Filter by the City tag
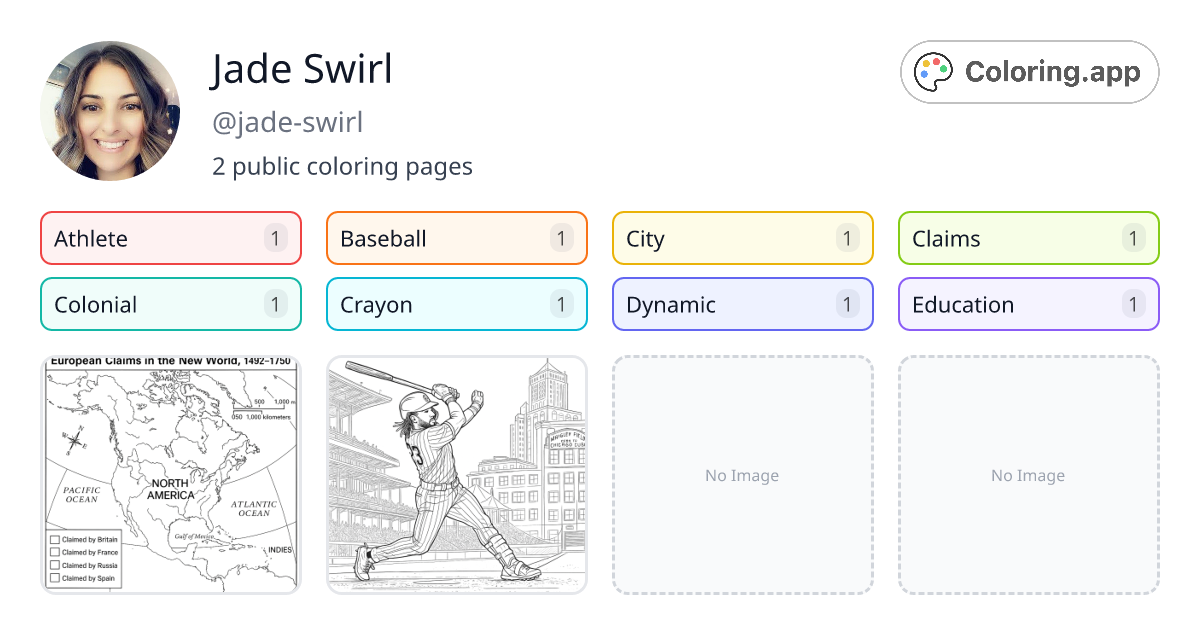Screen dimensions: 1200x630 (743, 238)
